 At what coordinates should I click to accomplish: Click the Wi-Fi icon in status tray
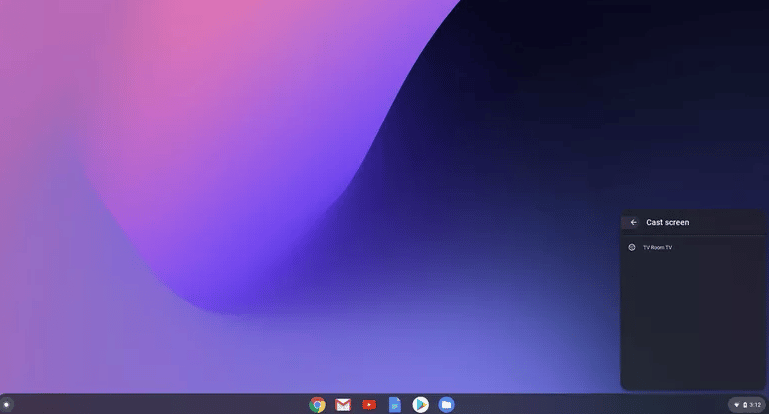pos(736,405)
